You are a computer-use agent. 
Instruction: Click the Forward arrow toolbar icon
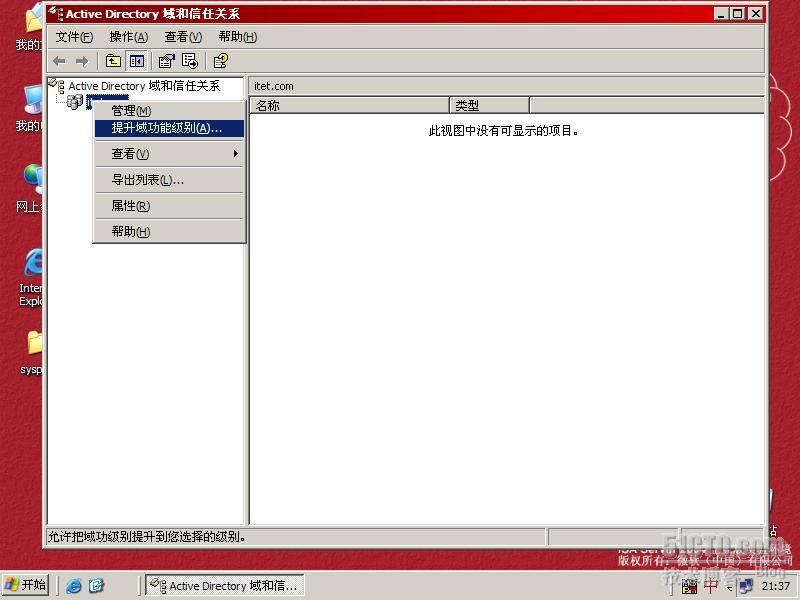point(82,61)
